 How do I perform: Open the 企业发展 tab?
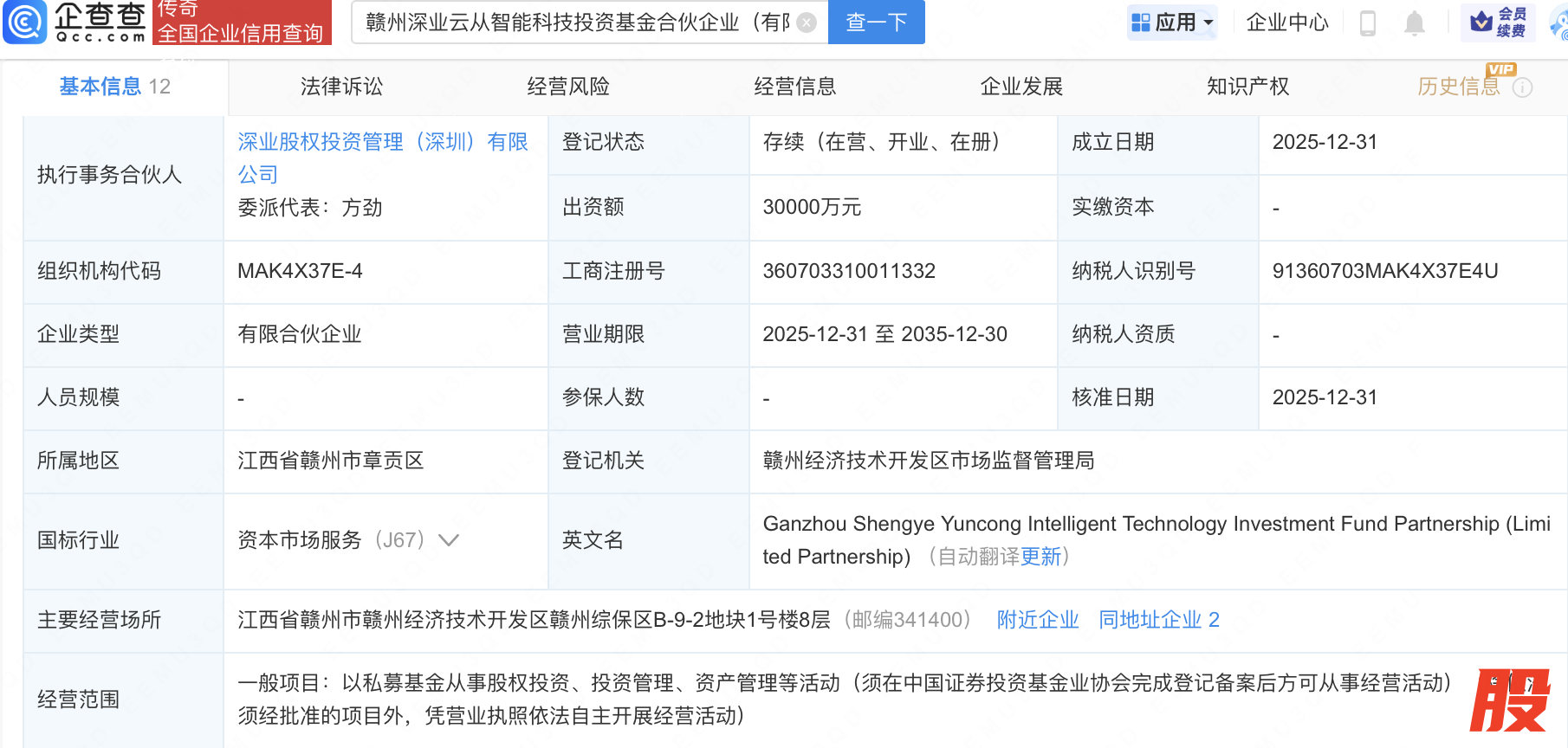[x=1021, y=87]
